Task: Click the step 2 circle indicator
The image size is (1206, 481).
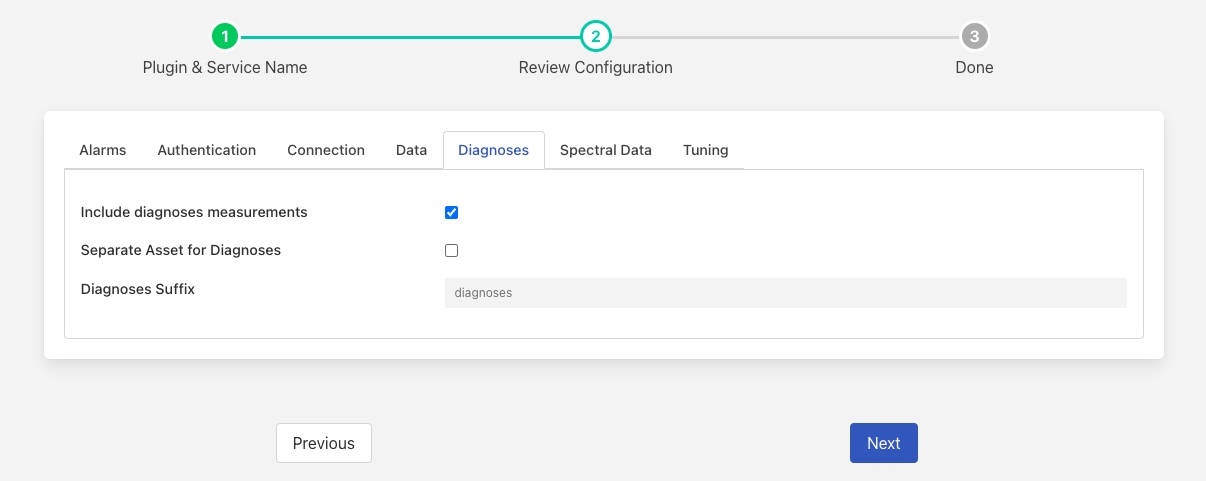Action: point(595,37)
